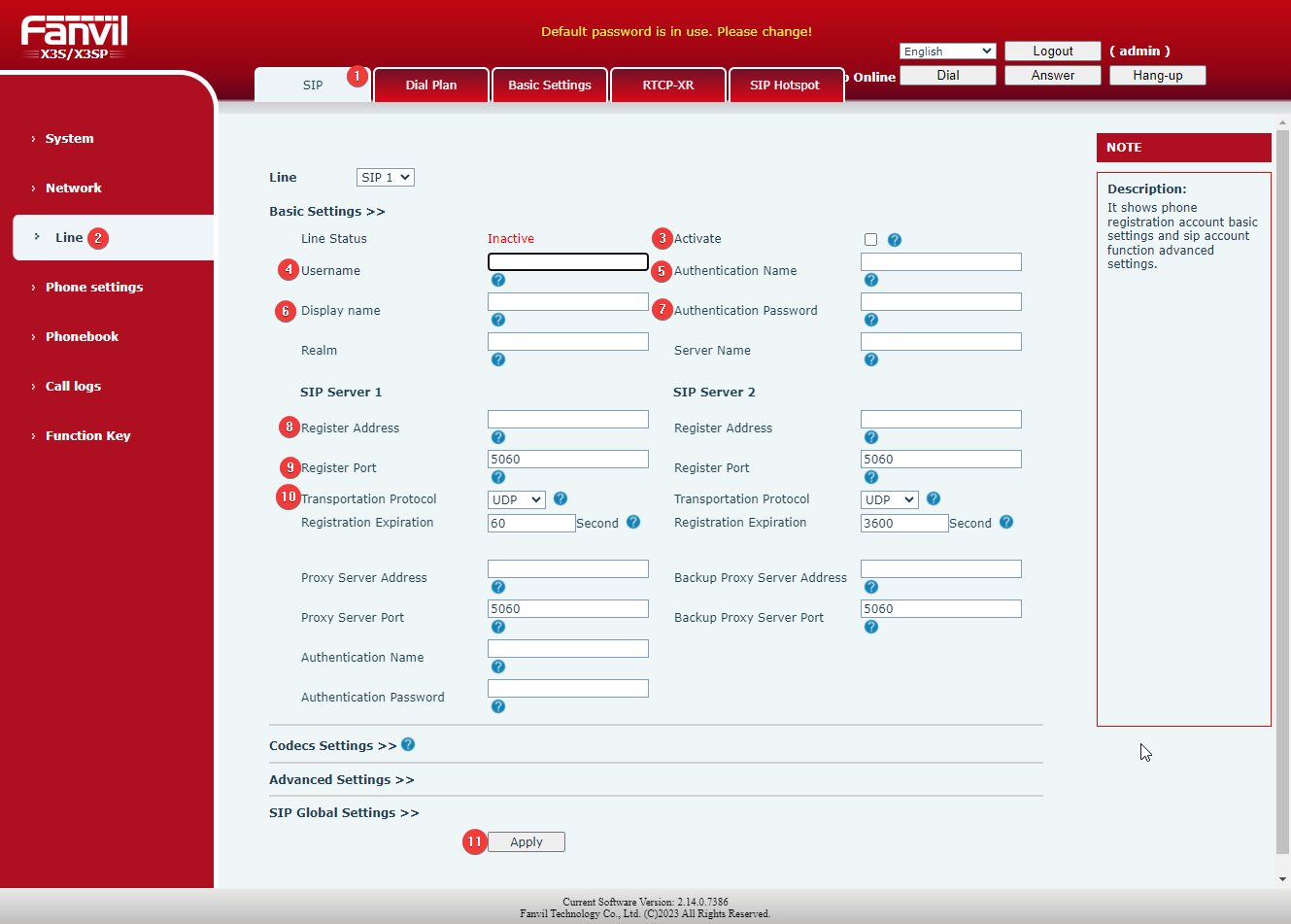Click help icon below Display name field
The height and width of the screenshot is (924, 1291).
point(497,320)
